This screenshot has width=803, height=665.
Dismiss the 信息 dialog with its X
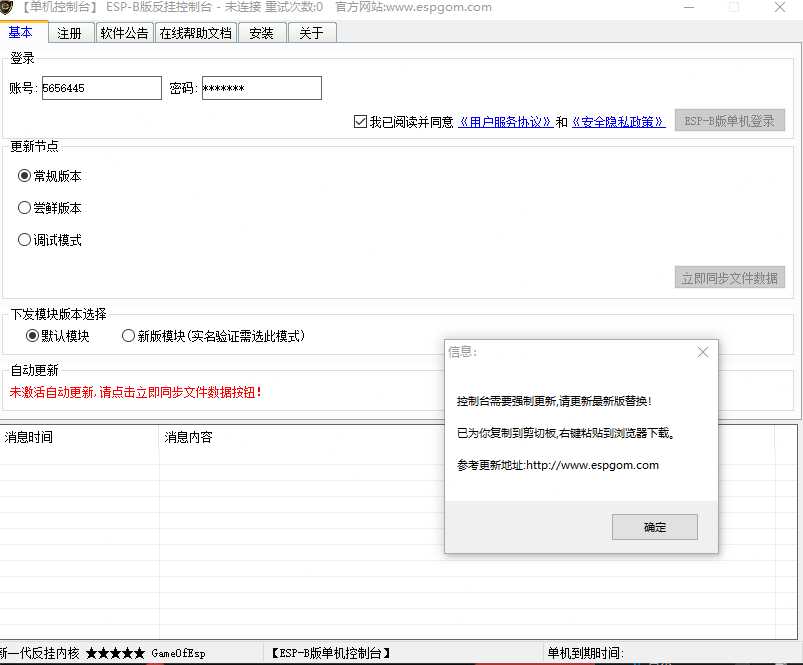coord(702,352)
